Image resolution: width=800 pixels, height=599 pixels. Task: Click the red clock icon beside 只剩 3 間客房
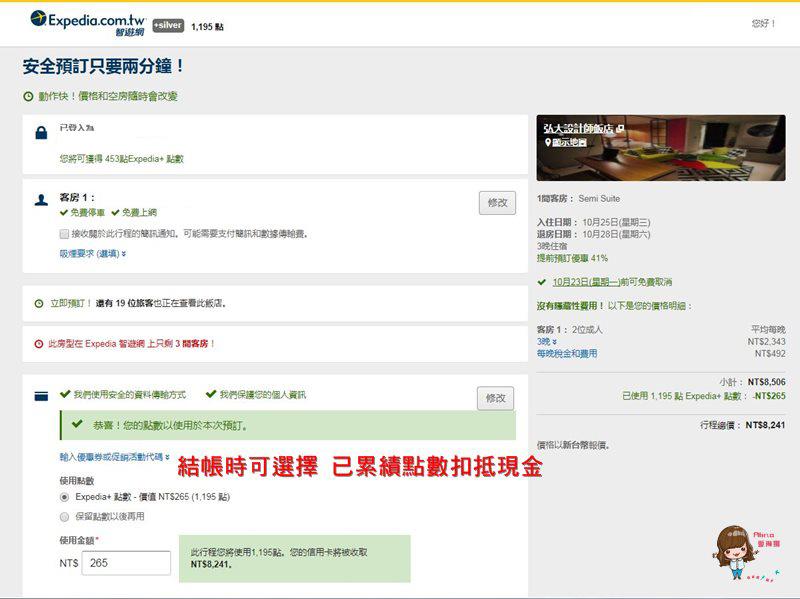coord(38,344)
